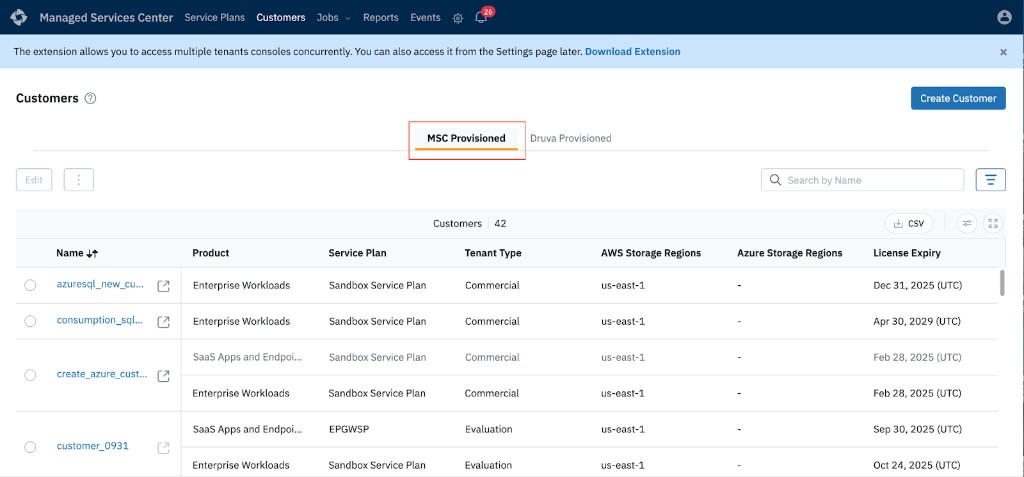Click the Managed Services Center title
The image size is (1024, 477).
(x=106, y=18)
